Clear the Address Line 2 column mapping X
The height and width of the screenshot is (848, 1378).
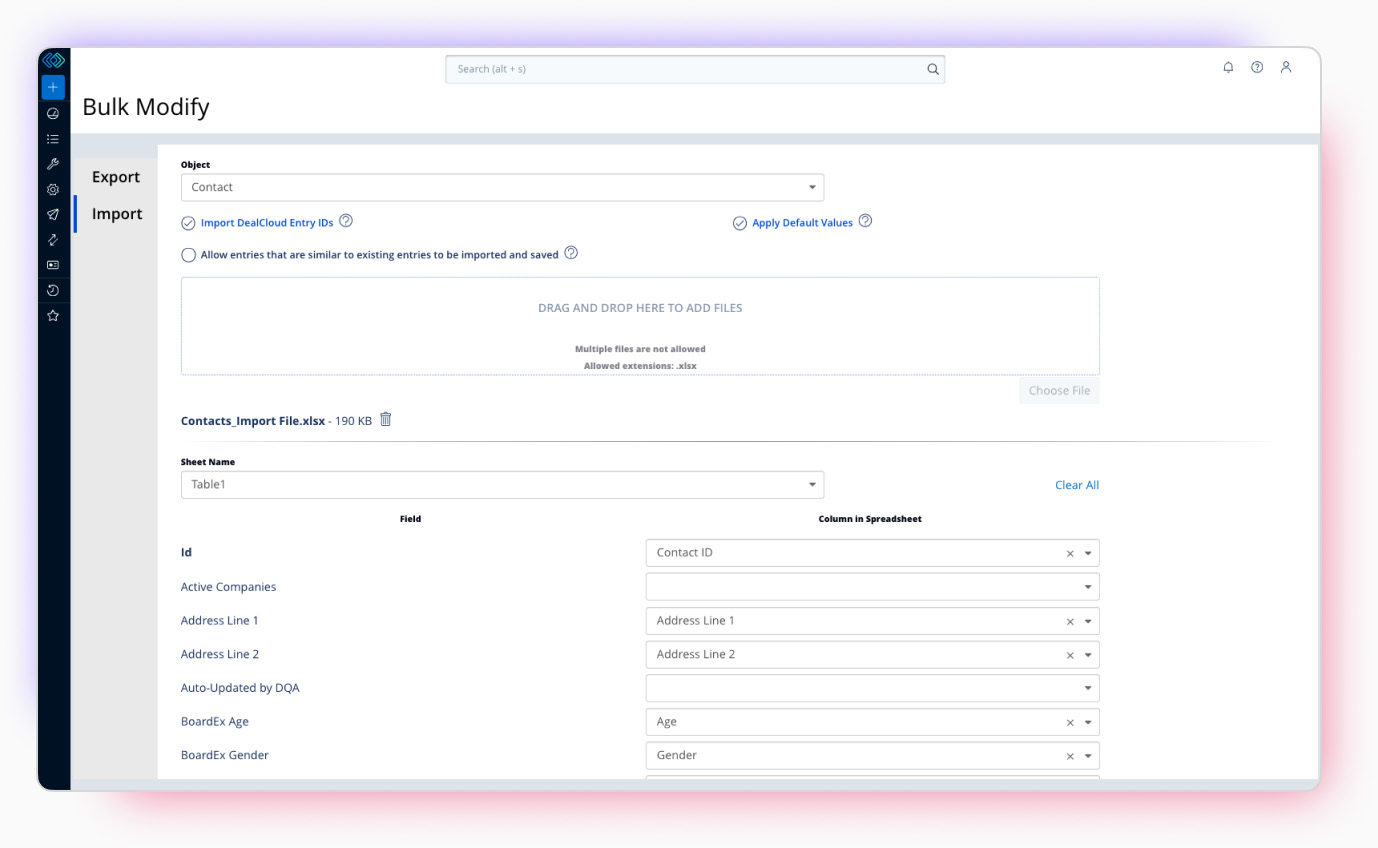1070,655
